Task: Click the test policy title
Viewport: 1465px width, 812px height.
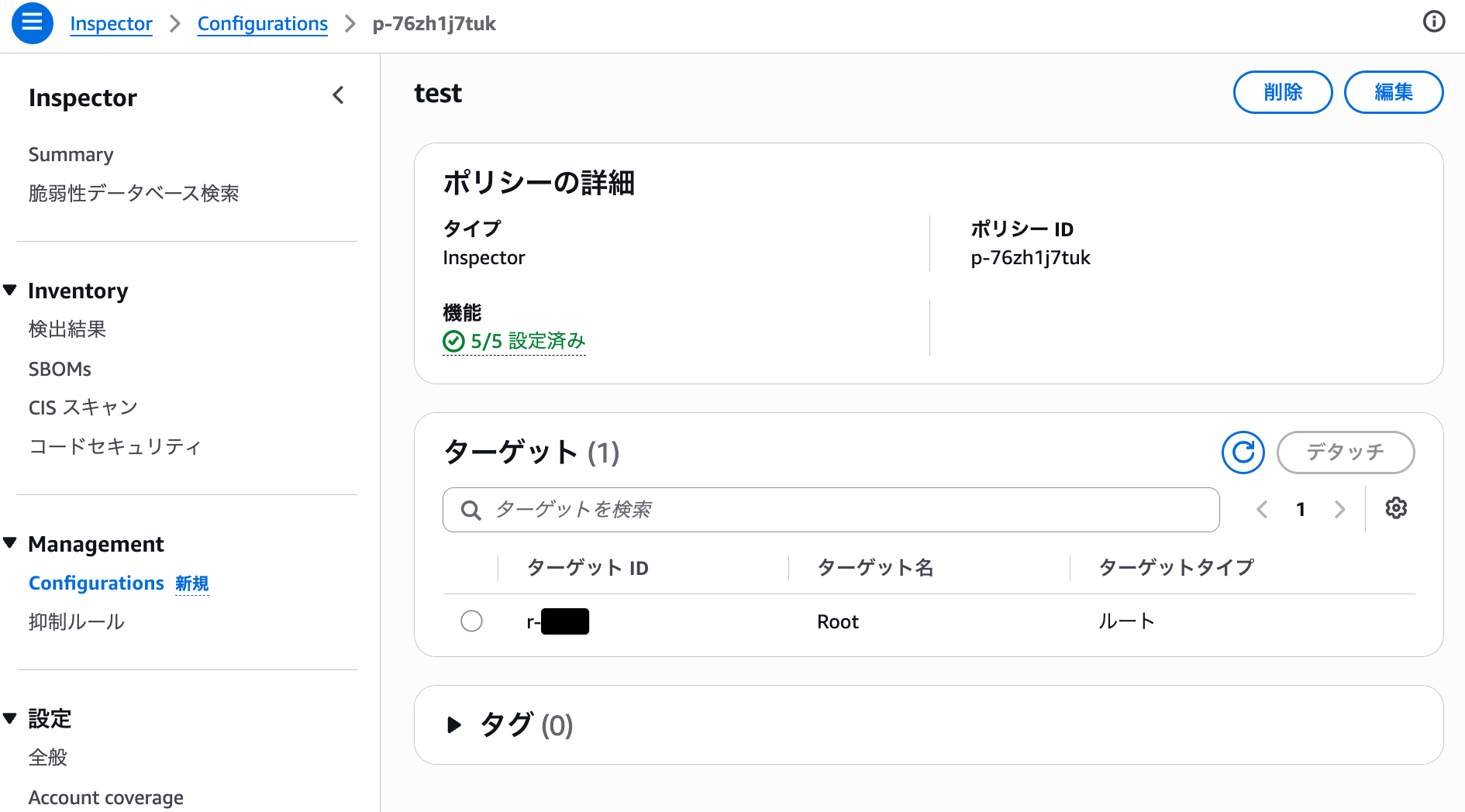Action: click(x=438, y=93)
